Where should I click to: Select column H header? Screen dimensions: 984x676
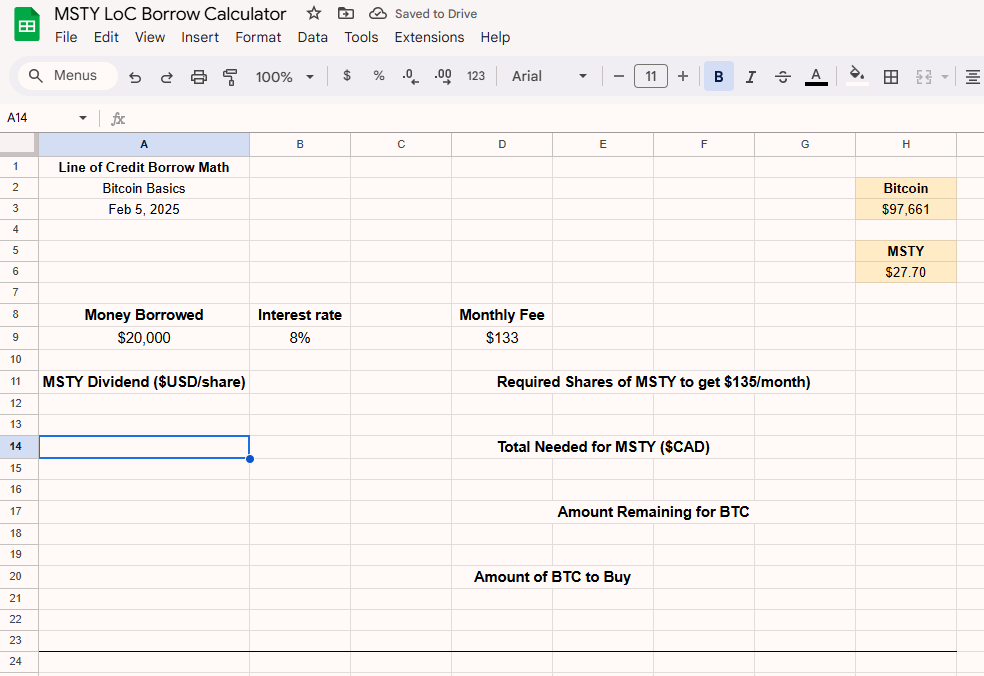click(x=906, y=144)
